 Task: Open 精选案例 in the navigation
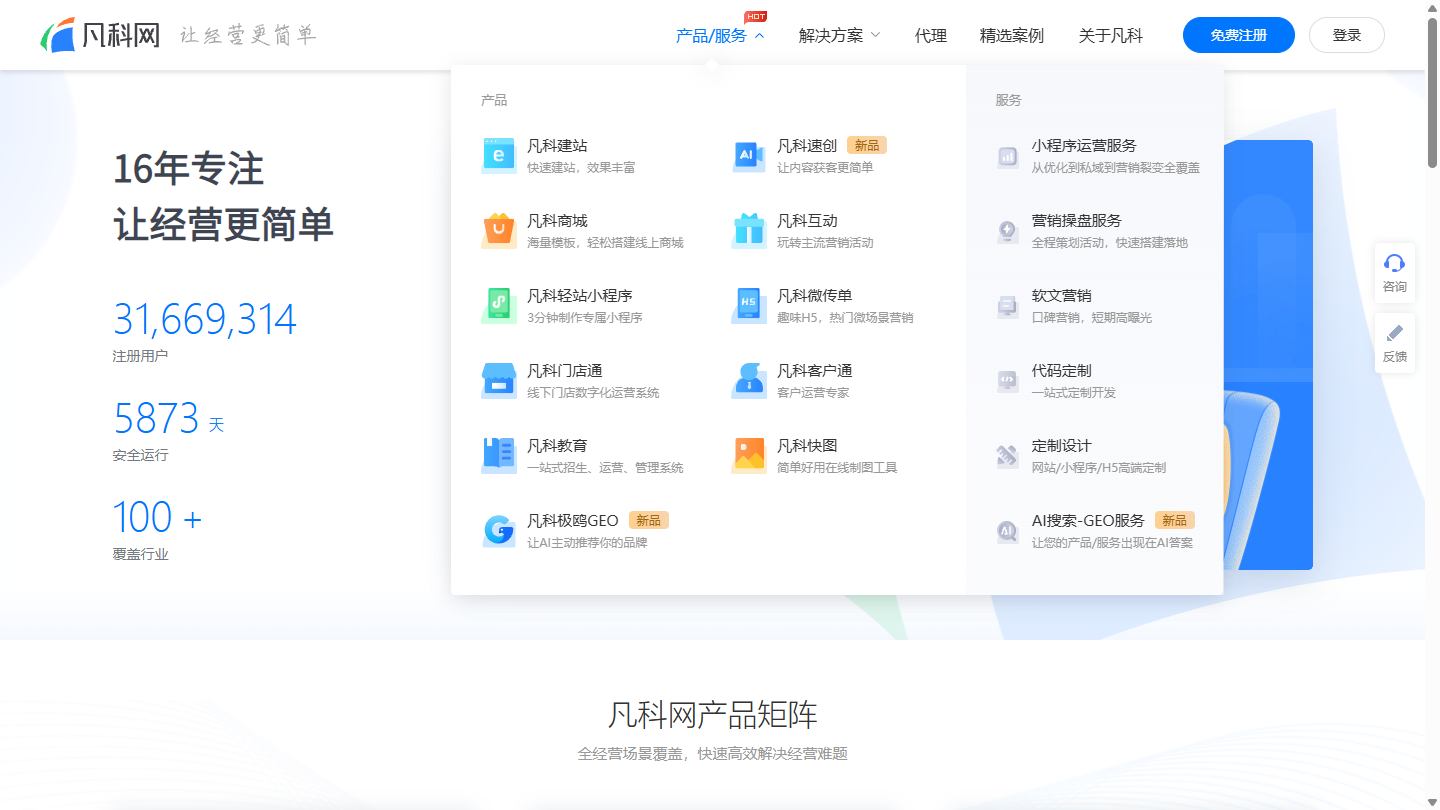[x=1012, y=36]
